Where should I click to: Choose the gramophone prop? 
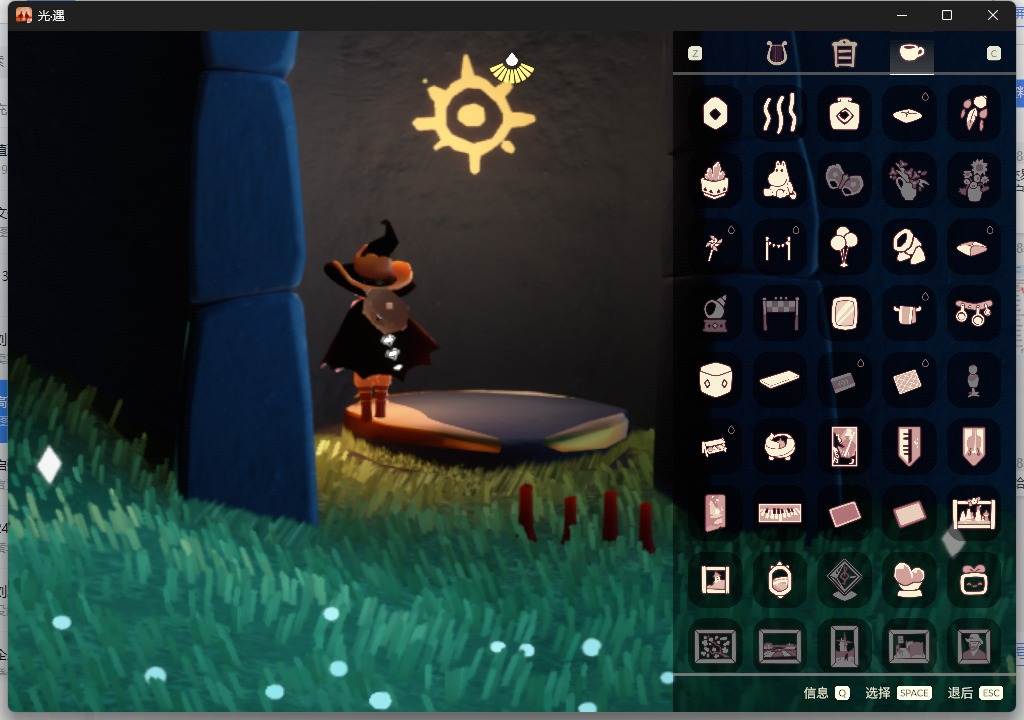pyautogui.click(x=715, y=314)
